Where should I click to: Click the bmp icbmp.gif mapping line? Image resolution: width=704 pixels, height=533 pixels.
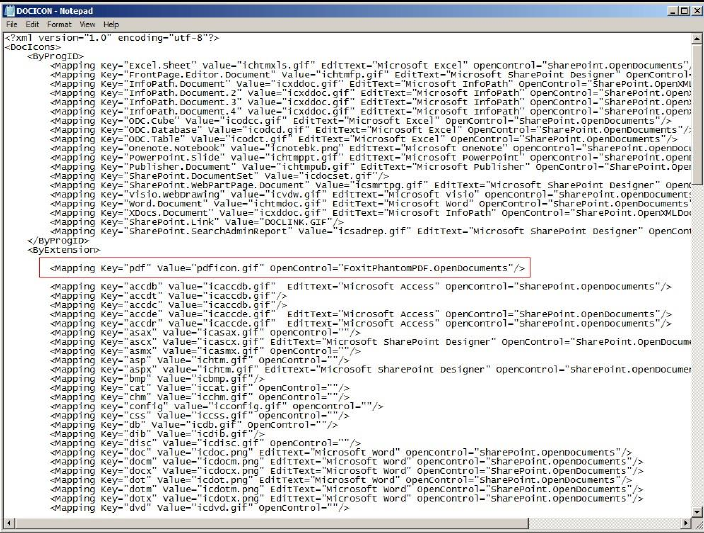tap(157, 379)
